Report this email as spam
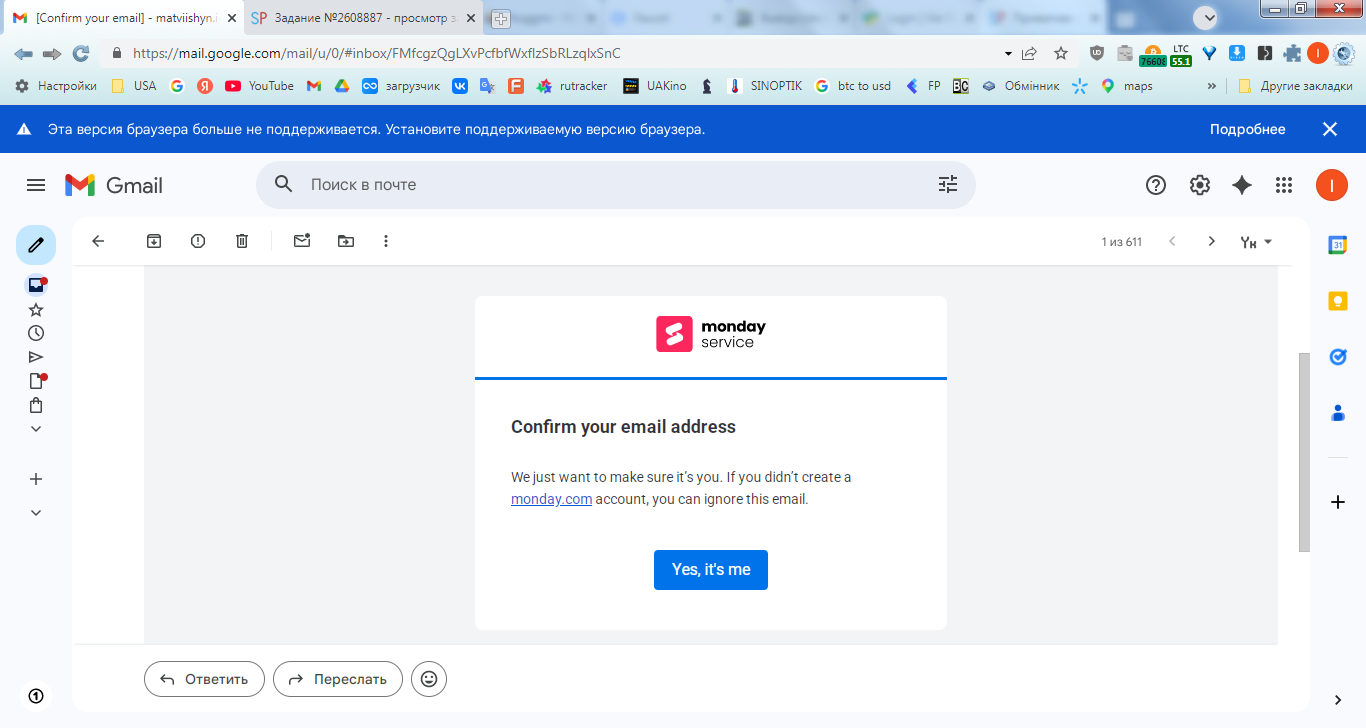Image resolution: width=1366 pixels, height=728 pixels. click(198, 241)
